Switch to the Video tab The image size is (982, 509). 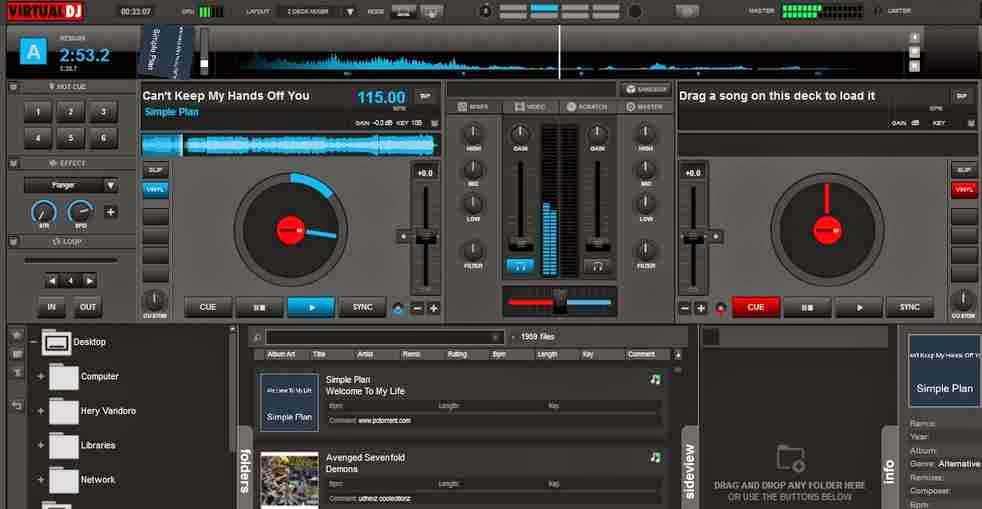pyautogui.click(x=530, y=107)
